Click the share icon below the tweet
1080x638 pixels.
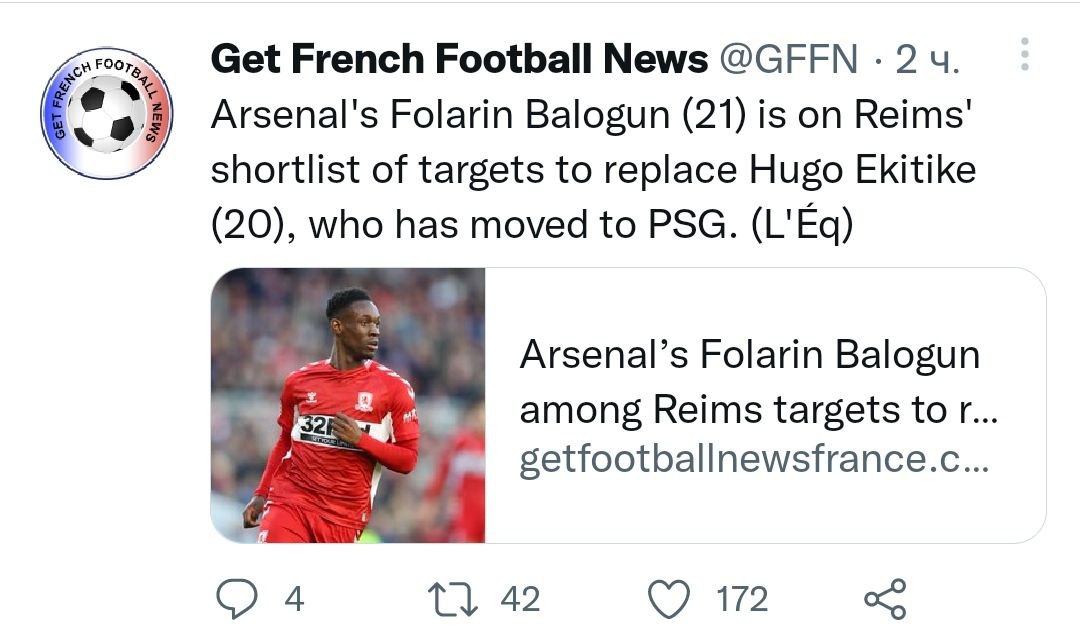pos(884,598)
